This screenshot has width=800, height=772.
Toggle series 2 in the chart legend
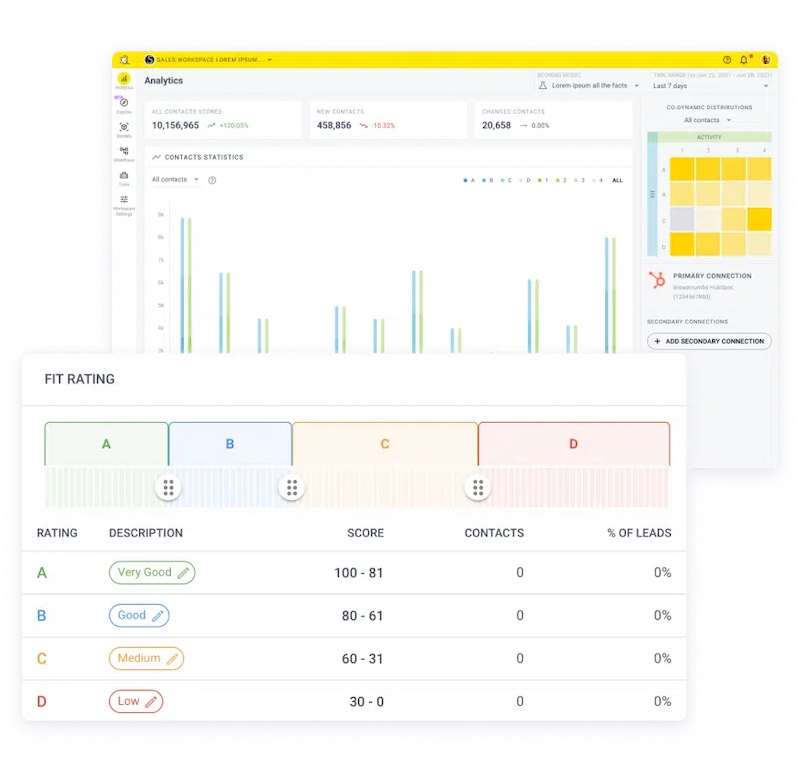tap(561, 180)
